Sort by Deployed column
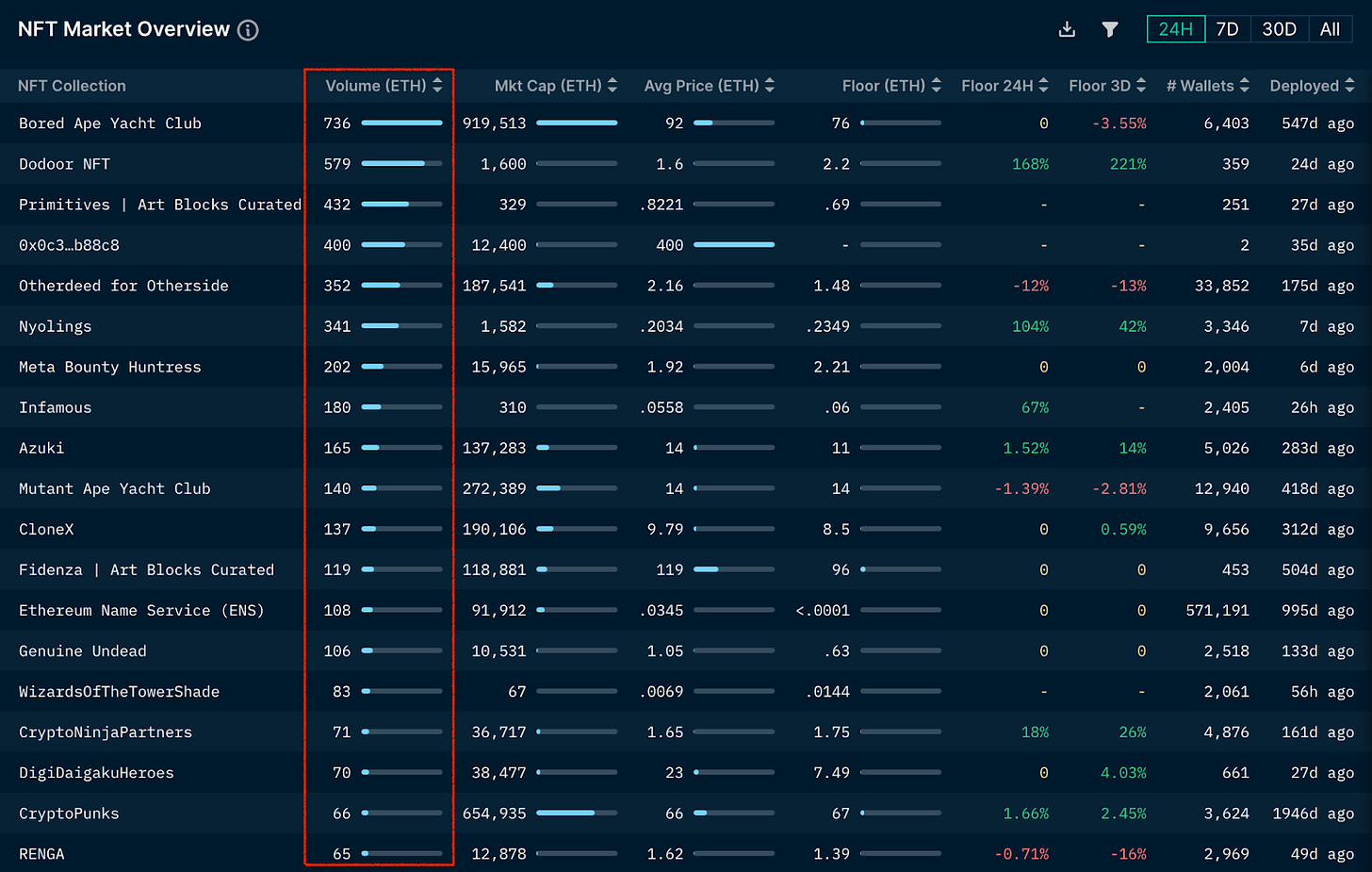The width and height of the screenshot is (1372, 872). click(x=1312, y=86)
